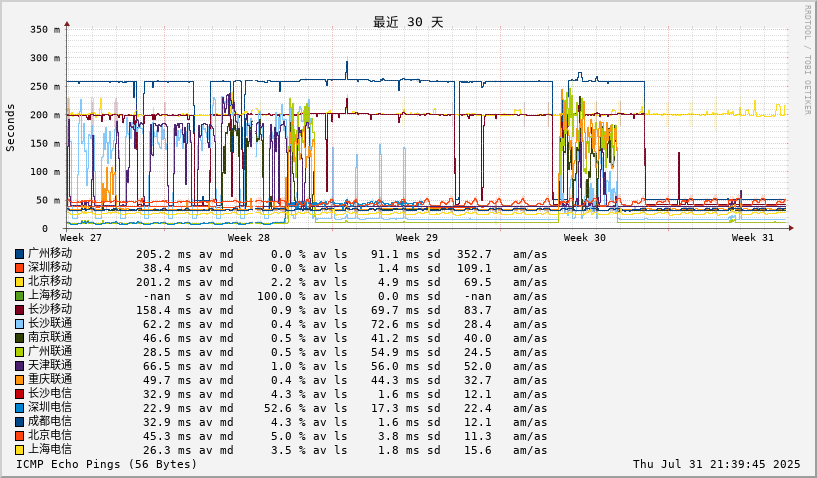Select the 深圳电信 legend label
The height and width of the screenshot is (478, 817).
tap(50, 408)
